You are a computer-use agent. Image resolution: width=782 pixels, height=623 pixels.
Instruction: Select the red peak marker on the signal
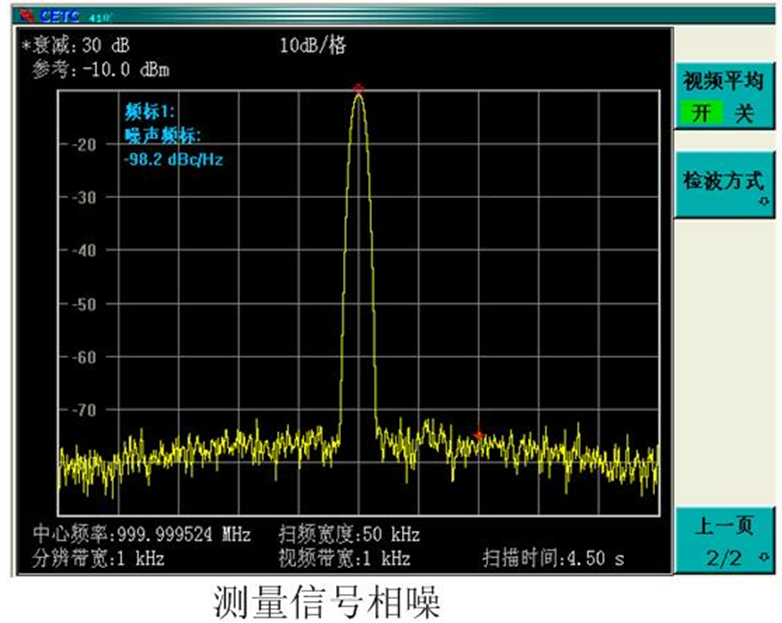pyautogui.click(x=358, y=89)
